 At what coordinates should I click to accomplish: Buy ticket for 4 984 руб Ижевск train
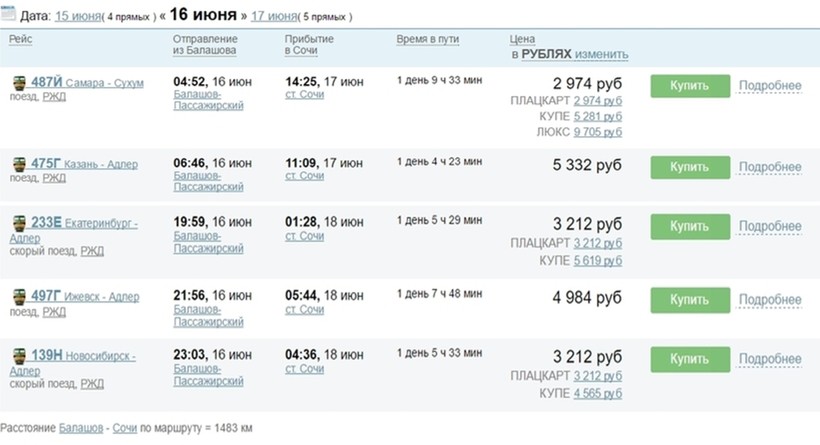[x=690, y=299]
